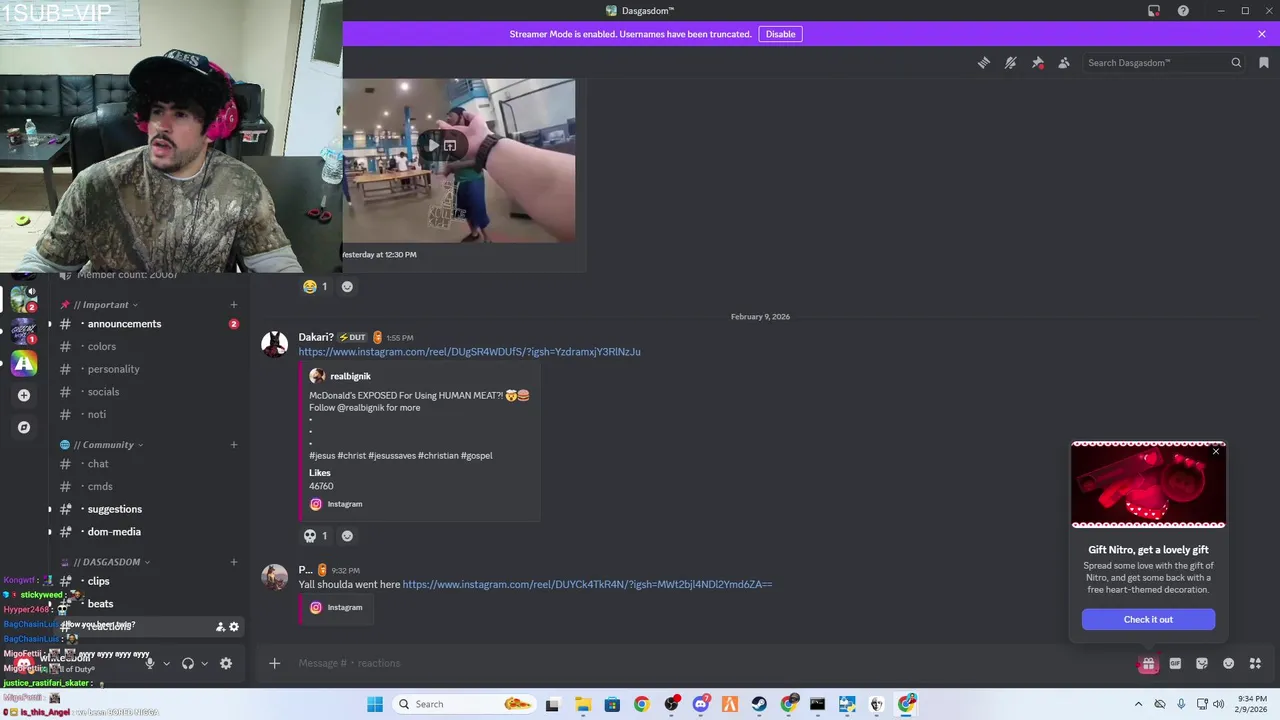The image size is (1280, 720).
Task: Close the Gift Nitro popup
Action: 1216,452
